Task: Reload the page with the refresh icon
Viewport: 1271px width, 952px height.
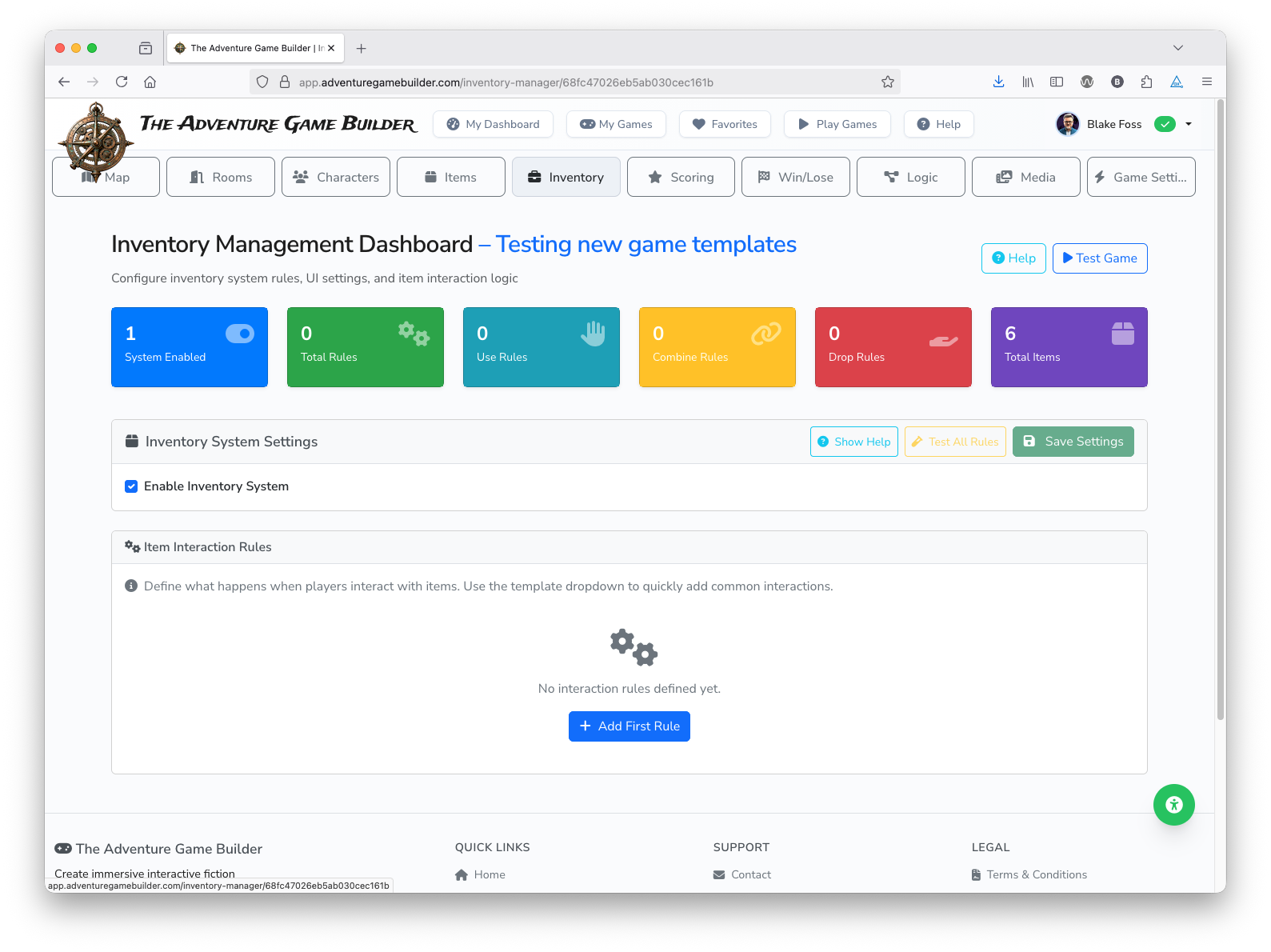Action: point(122,82)
